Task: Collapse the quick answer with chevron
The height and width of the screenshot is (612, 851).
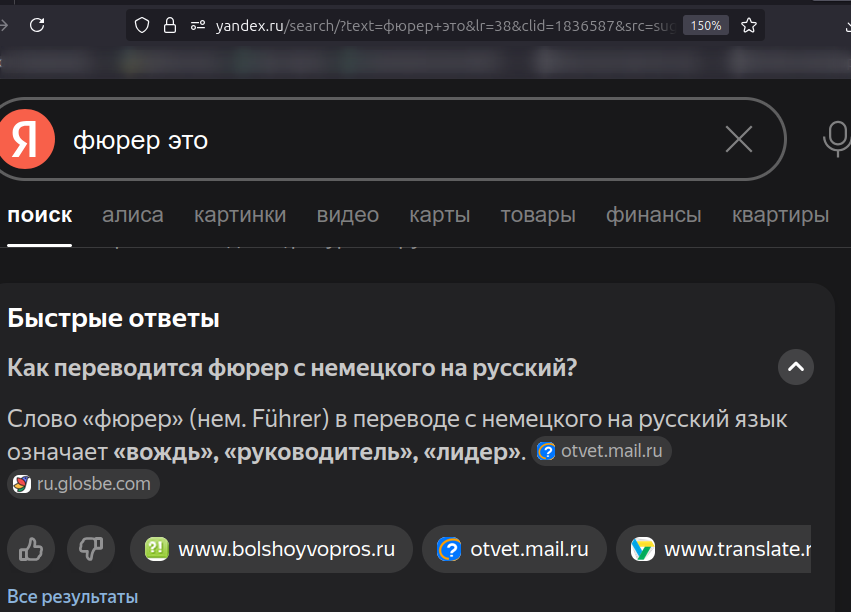Action: click(796, 367)
